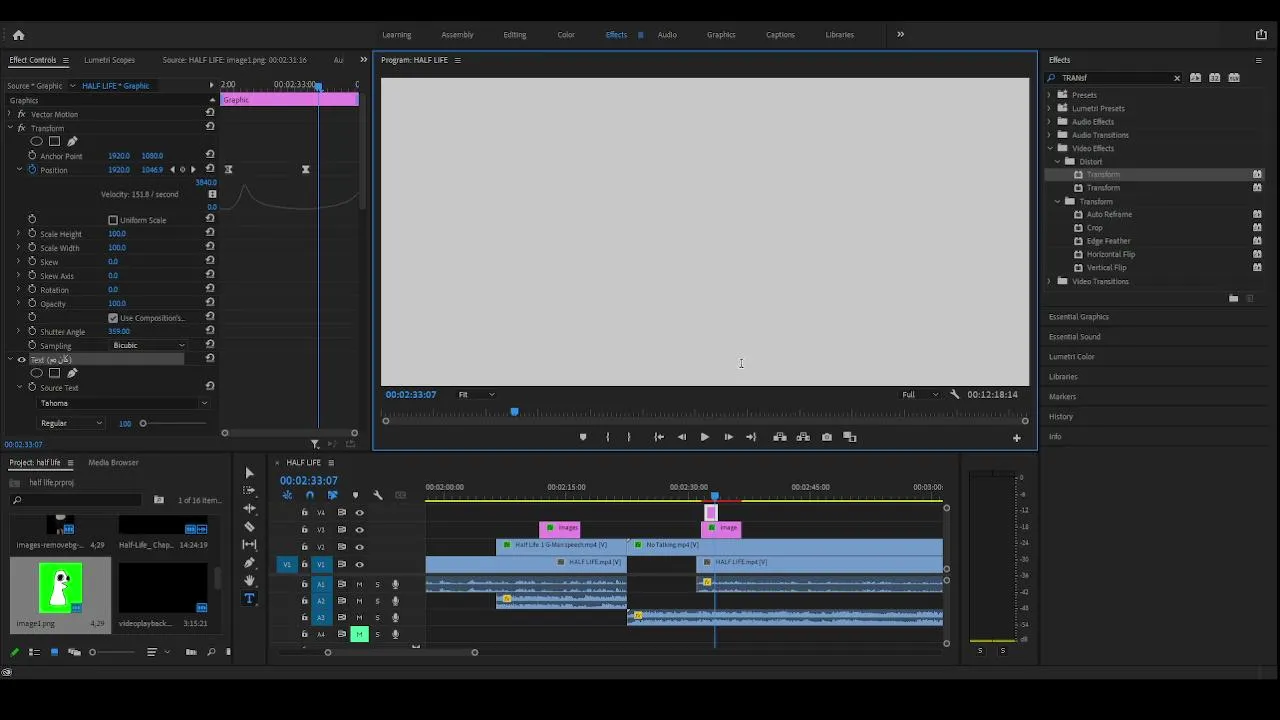Open workspace overflow chevron menu

point(900,35)
